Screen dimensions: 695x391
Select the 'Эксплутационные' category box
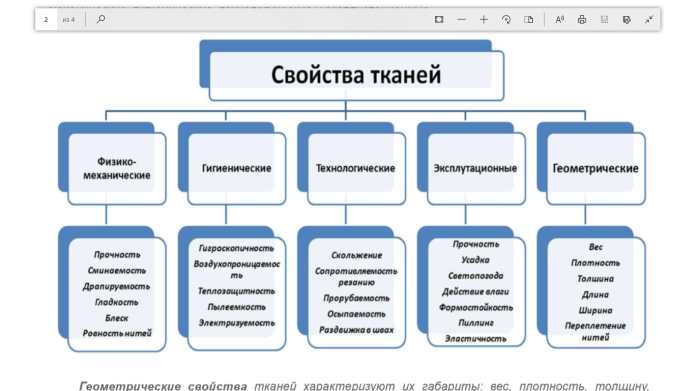coord(476,168)
